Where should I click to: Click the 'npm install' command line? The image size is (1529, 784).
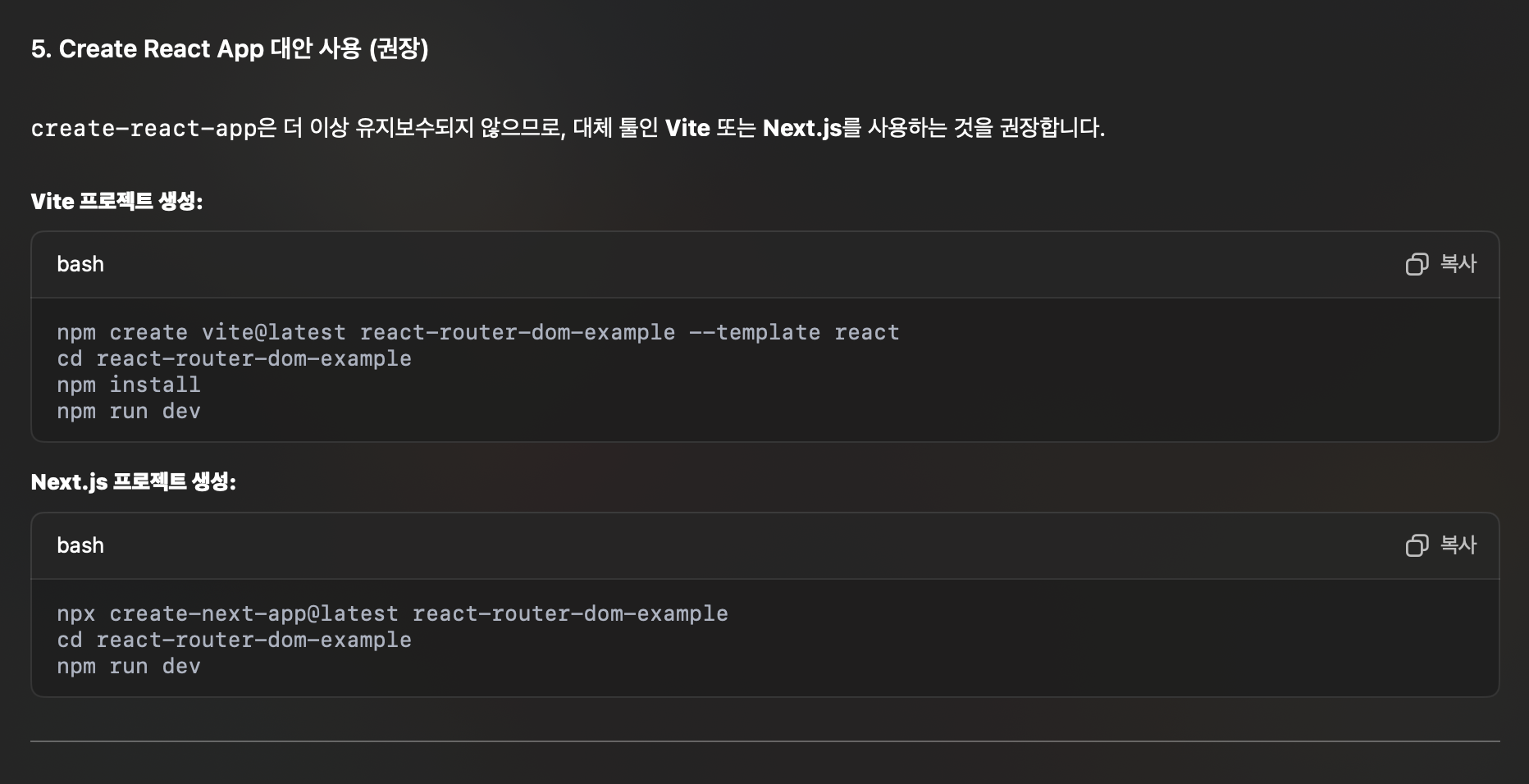point(129,385)
